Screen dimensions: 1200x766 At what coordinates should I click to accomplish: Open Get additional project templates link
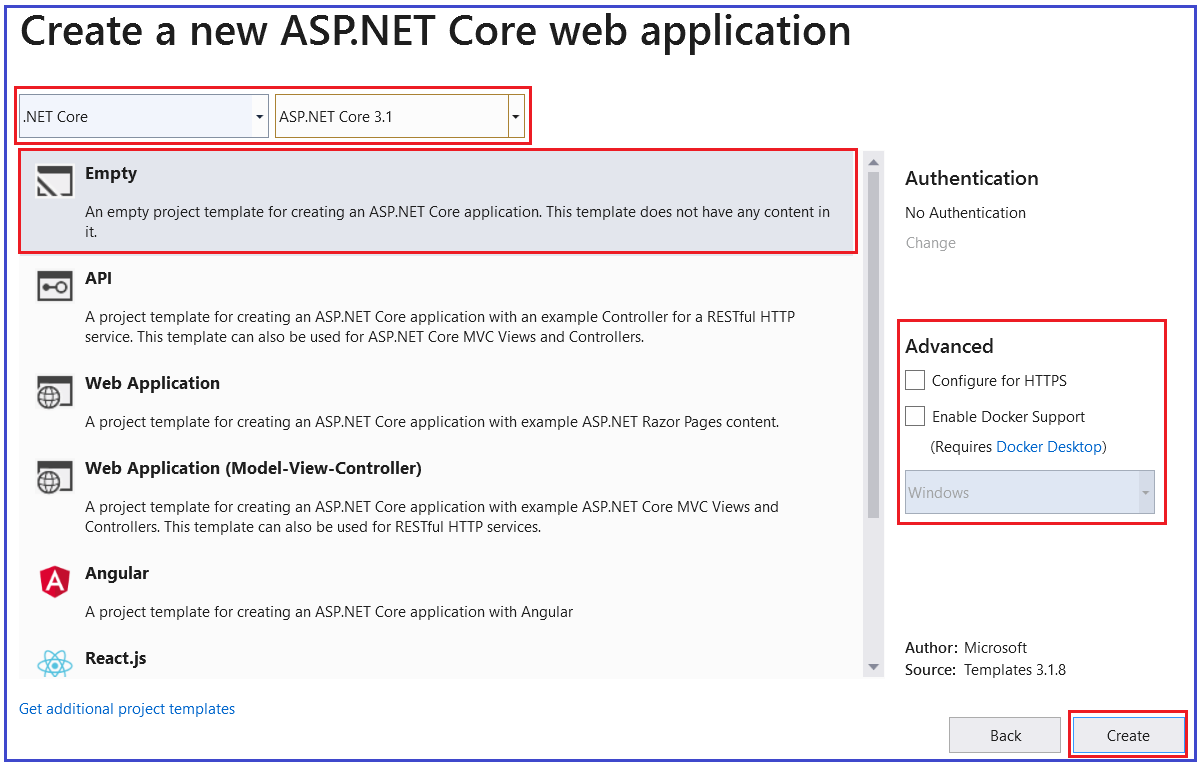pos(127,709)
